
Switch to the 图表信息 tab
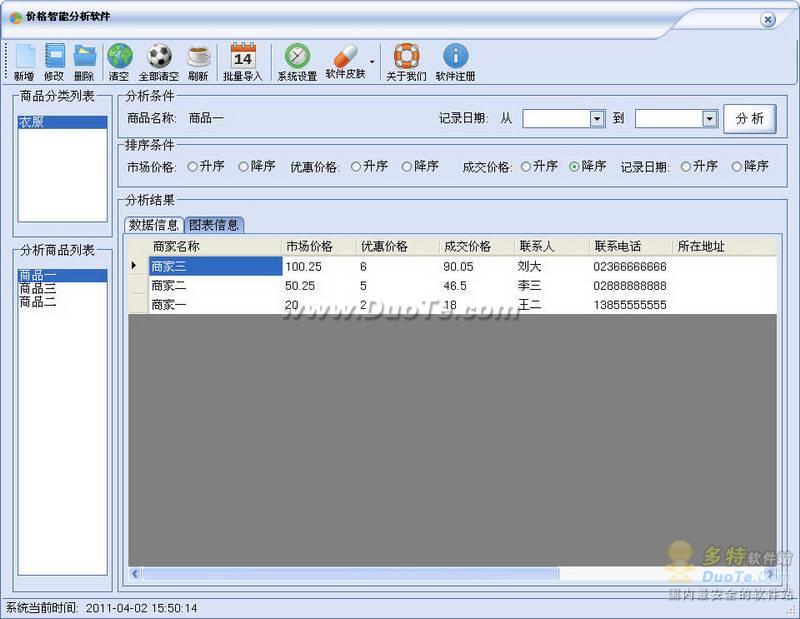coord(214,225)
